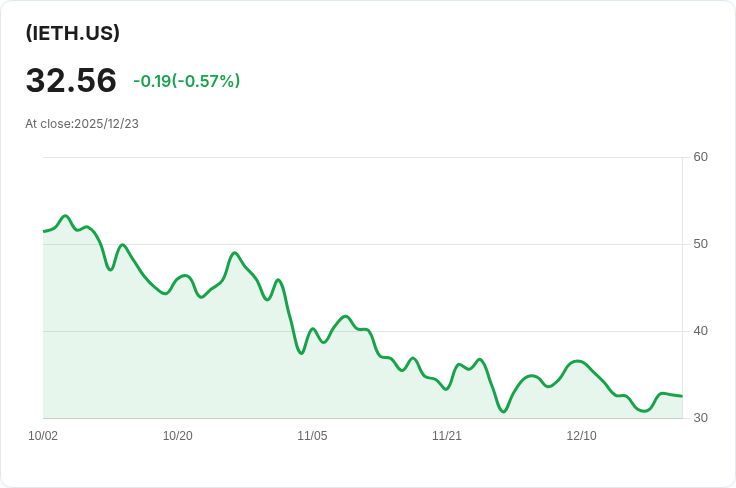Viewport: 736px width, 488px height.
Task: Click the 10/02 x-axis date label
Action: (x=43, y=436)
